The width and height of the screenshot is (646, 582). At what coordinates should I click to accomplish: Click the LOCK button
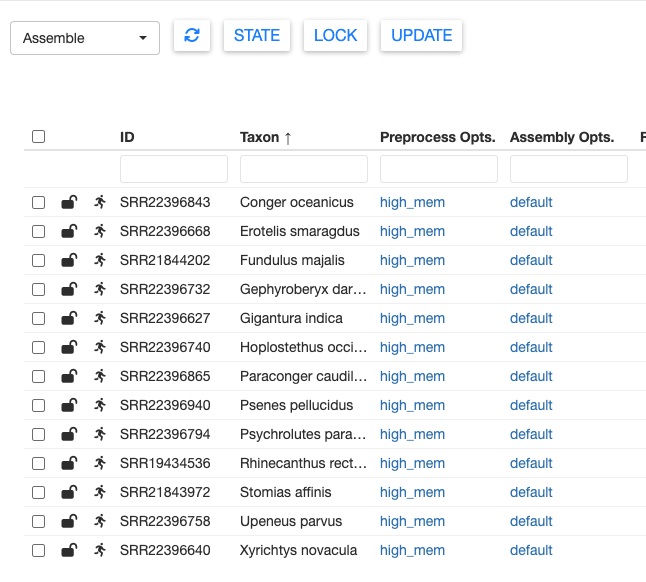(x=335, y=35)
